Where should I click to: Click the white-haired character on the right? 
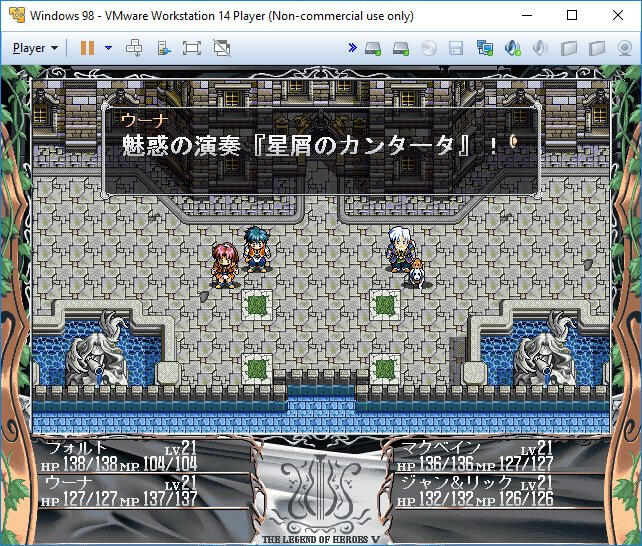(x=398, y=247)
